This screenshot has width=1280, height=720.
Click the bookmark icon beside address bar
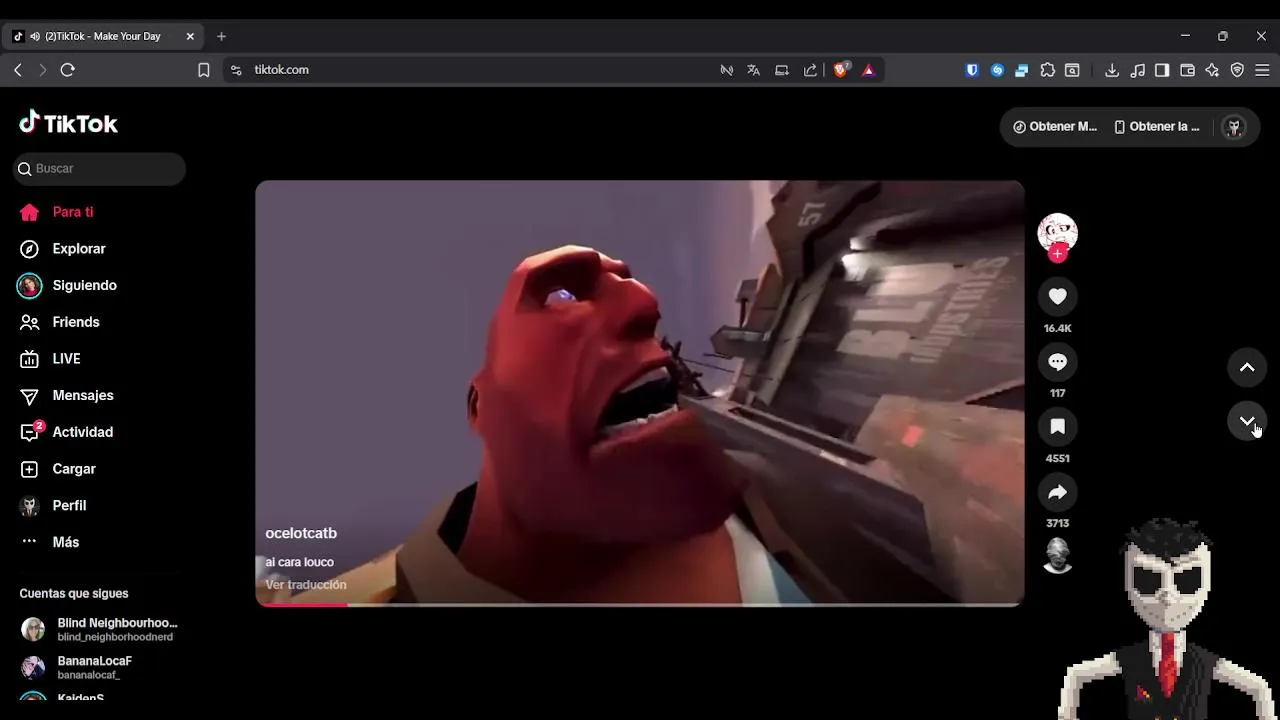[204, 70]
